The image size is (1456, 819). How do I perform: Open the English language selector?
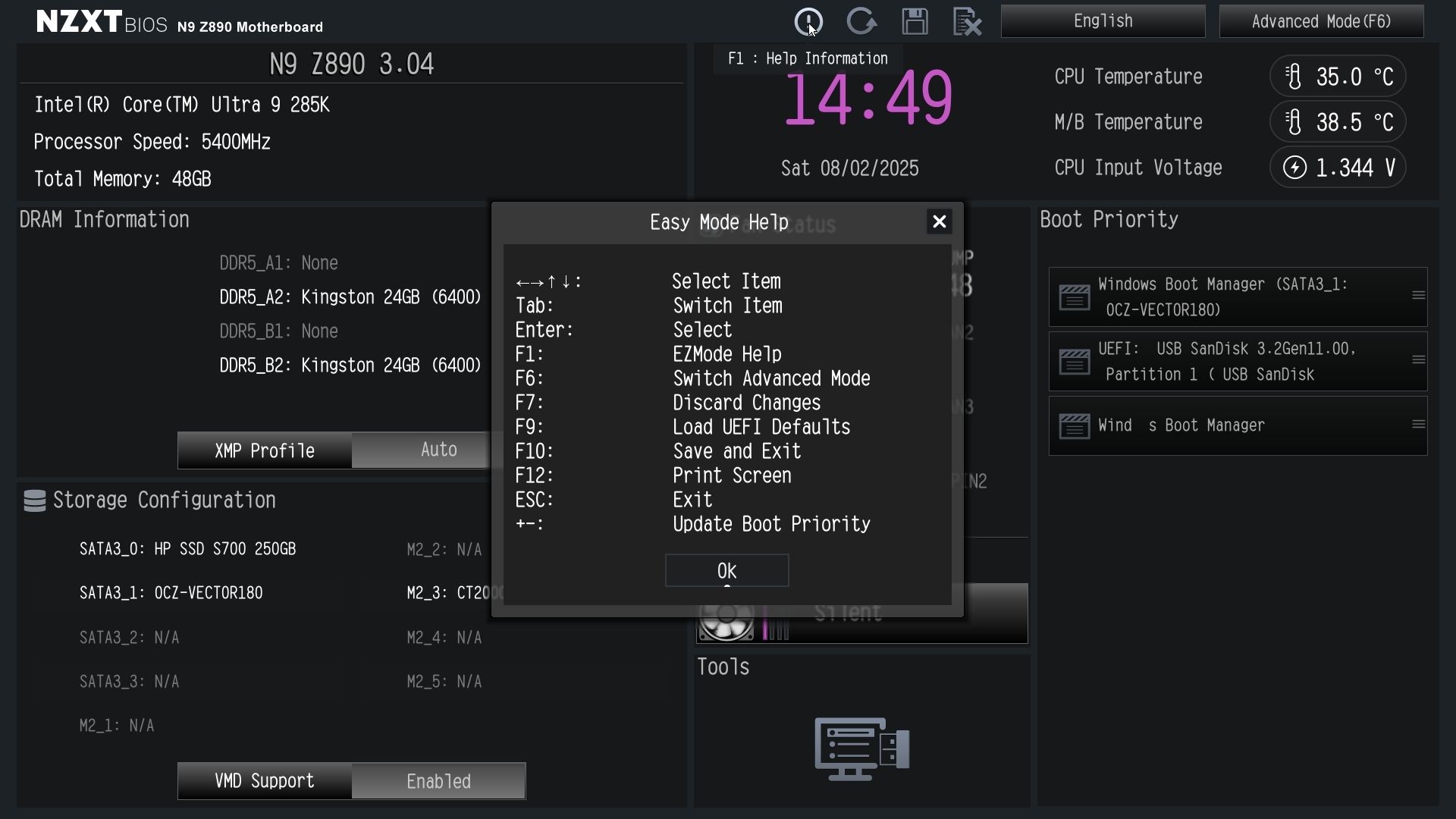pyautogui.click(x=1103, y=21)
